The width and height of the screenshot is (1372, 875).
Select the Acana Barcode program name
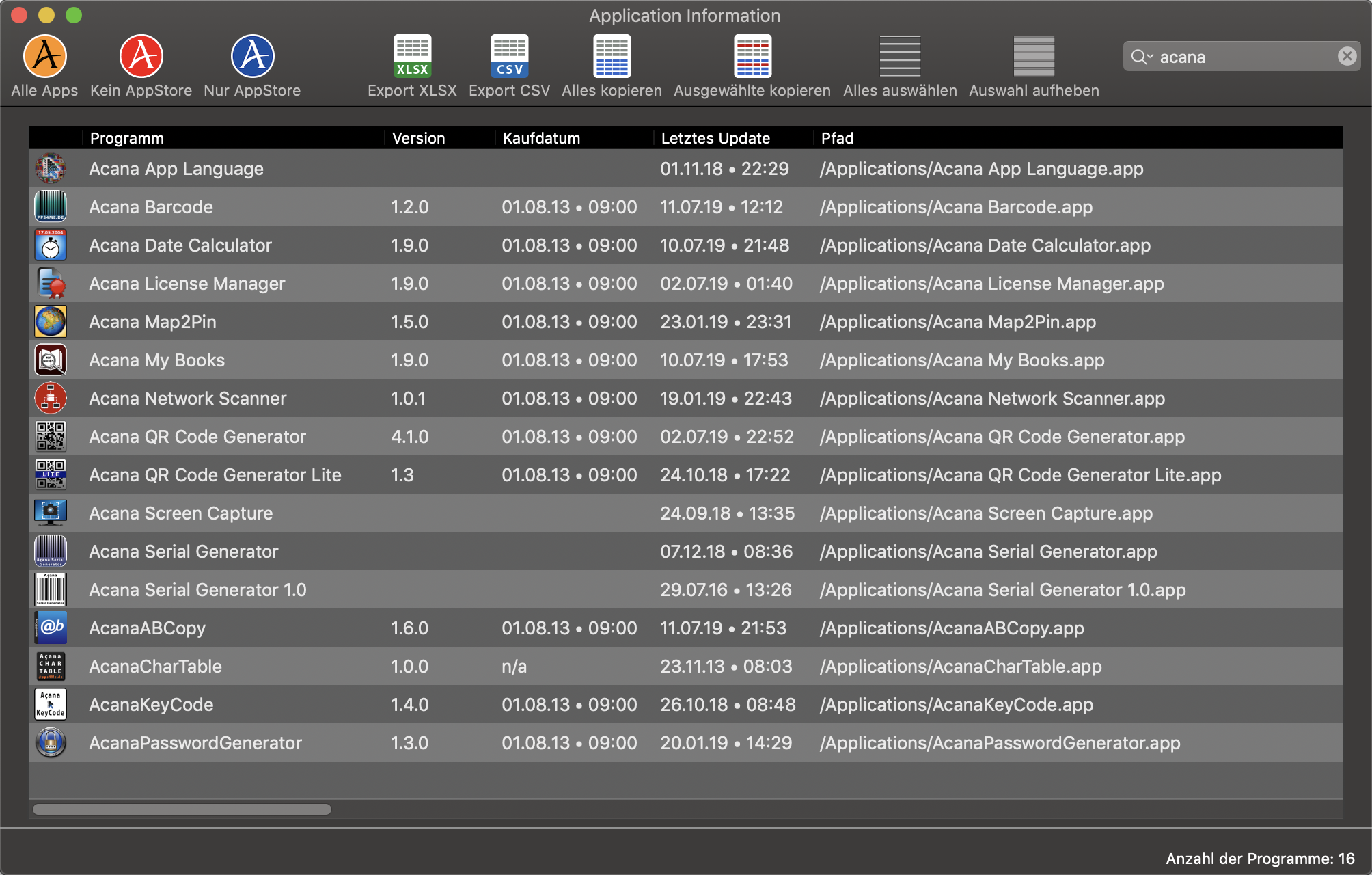(x=151, y=207)
